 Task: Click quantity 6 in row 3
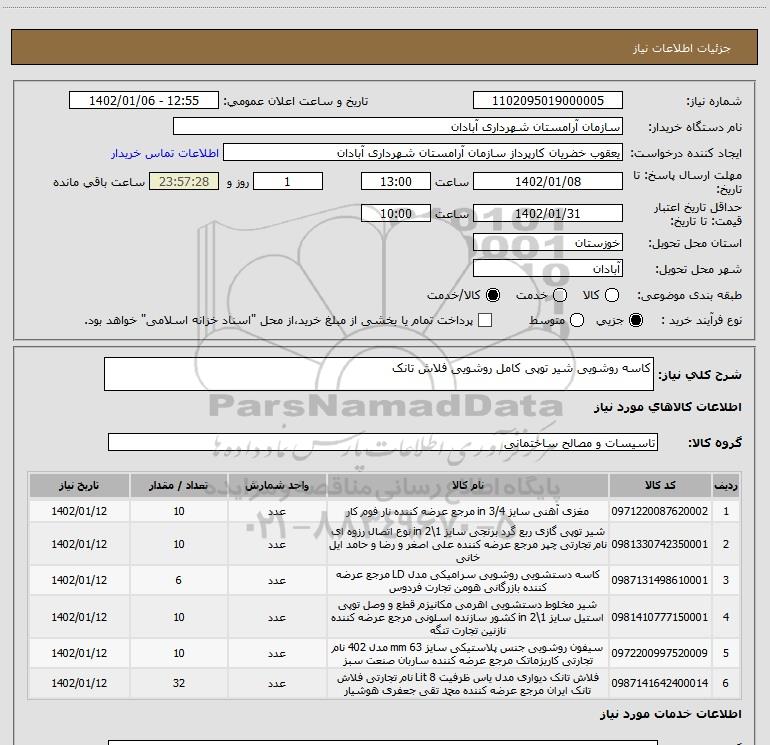[179, 580]
